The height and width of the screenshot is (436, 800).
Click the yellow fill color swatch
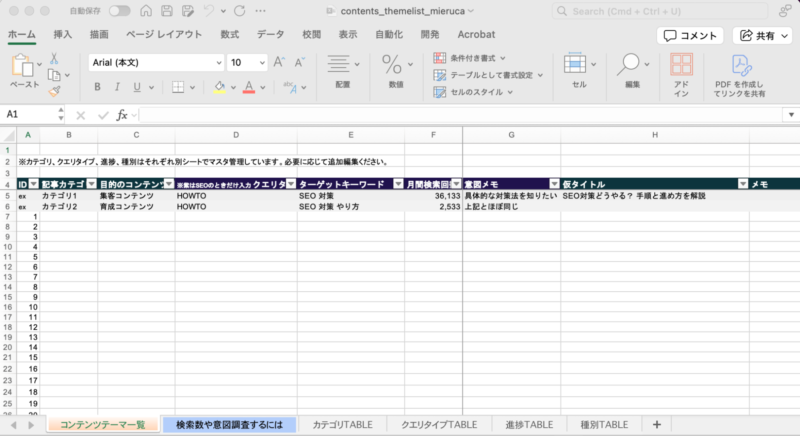pos(219,87)
